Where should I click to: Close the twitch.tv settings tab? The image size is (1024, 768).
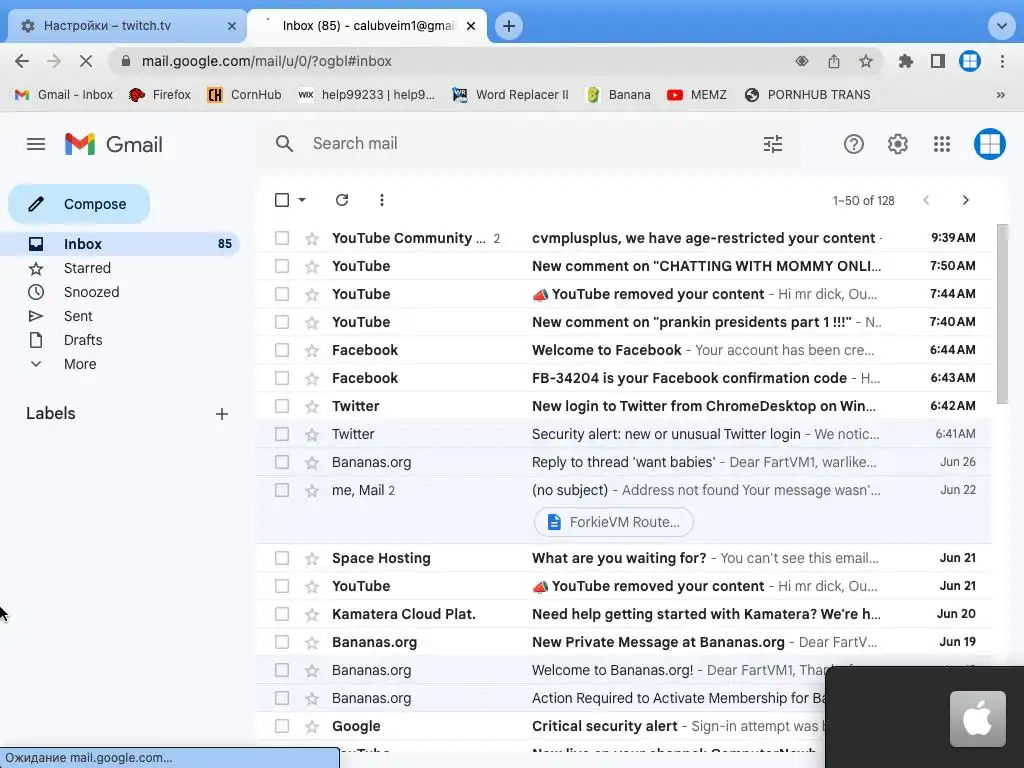point(232,26)
